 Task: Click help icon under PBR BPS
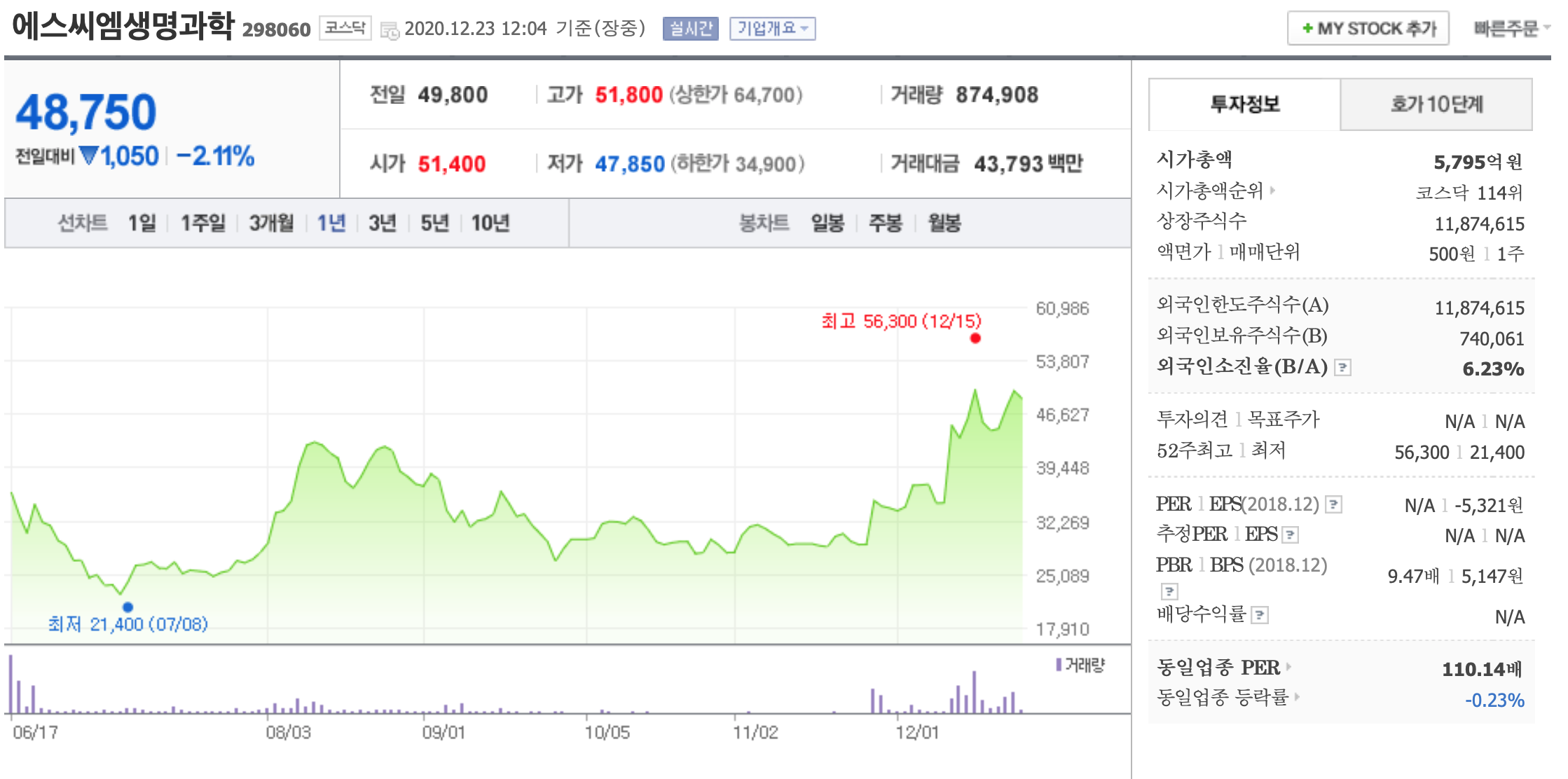[1169, 591]
